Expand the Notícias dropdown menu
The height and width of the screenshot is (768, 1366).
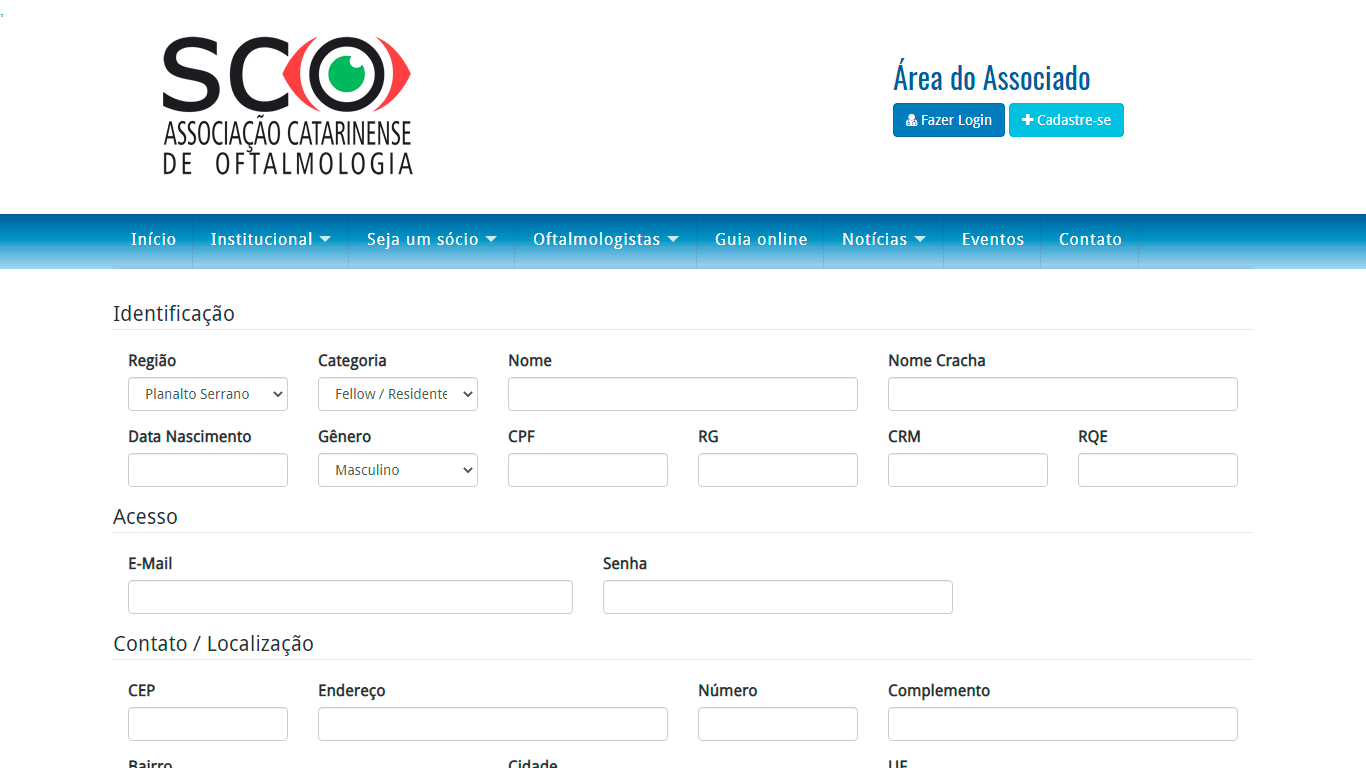883,240
